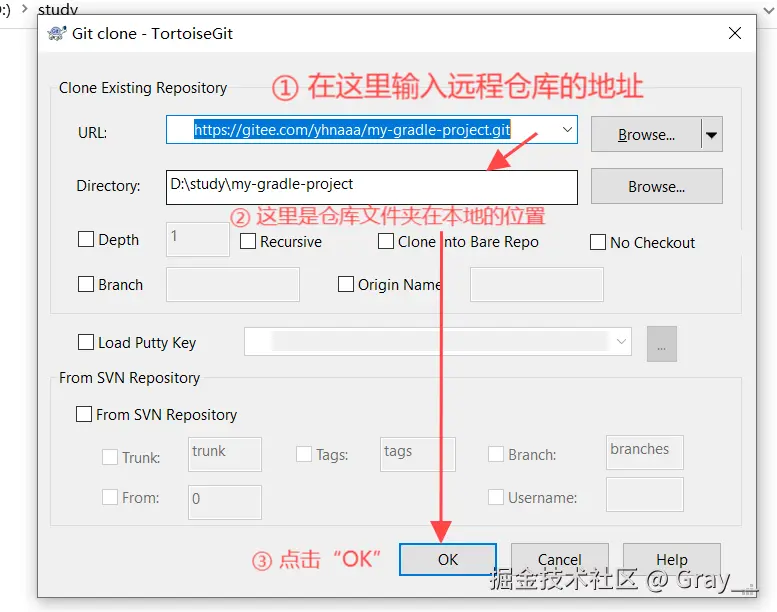Click the breadcrumb chevron before study
Screen dimensions: 777x612
click(x=24, y=8)
